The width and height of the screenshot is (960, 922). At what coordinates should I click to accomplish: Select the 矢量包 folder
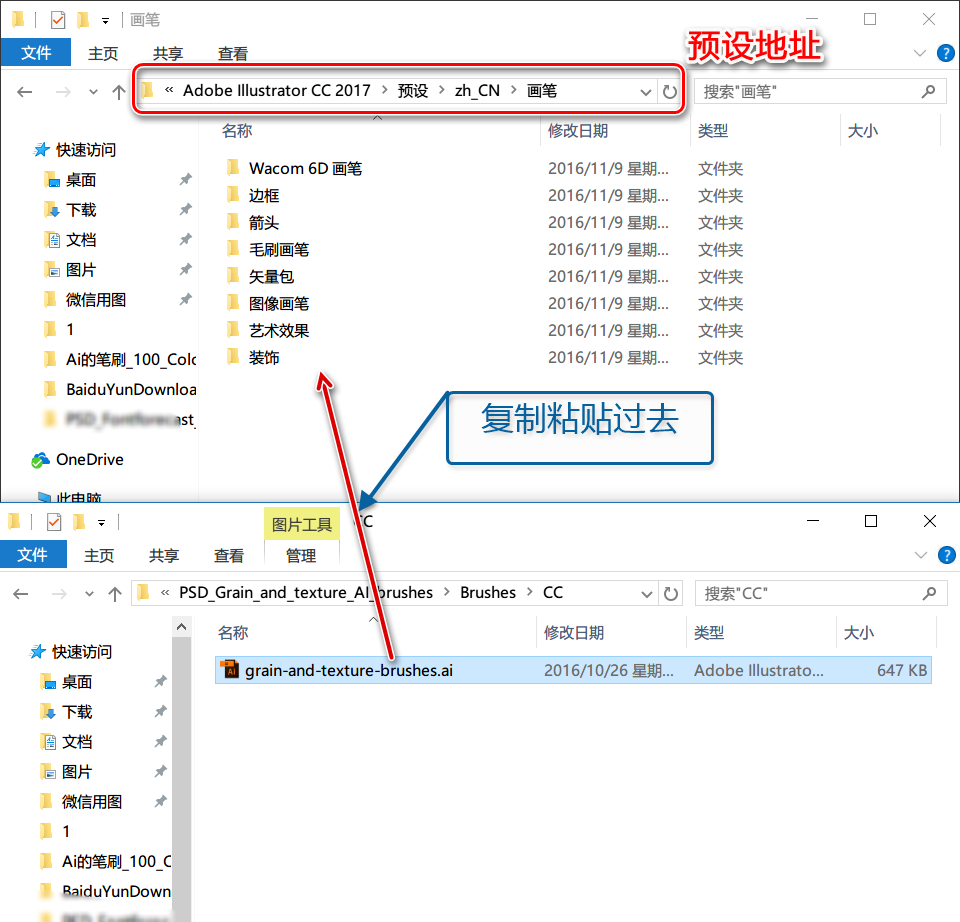point(271,276)
